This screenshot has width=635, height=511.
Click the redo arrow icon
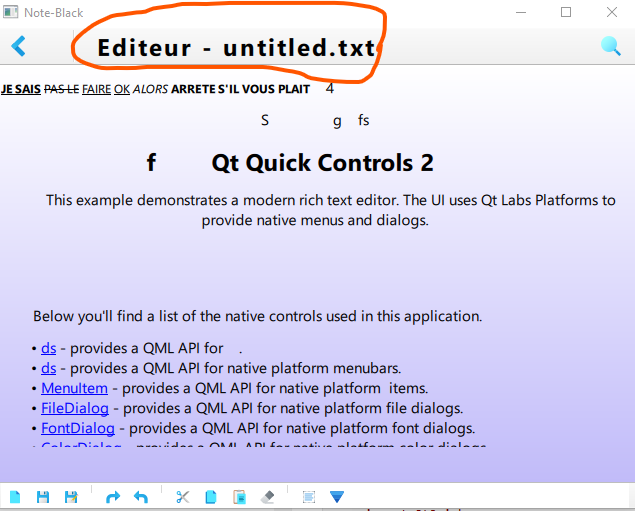click(x=113, y=497)
